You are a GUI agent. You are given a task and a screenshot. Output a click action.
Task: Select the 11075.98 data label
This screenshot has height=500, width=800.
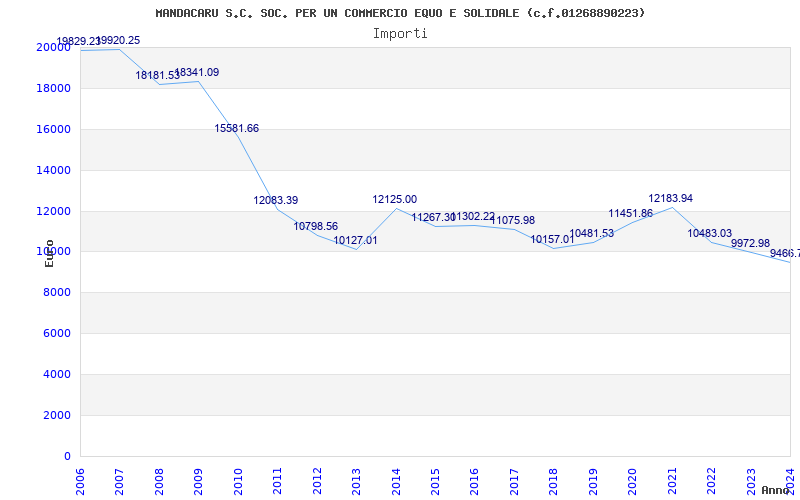pos(513,220)
